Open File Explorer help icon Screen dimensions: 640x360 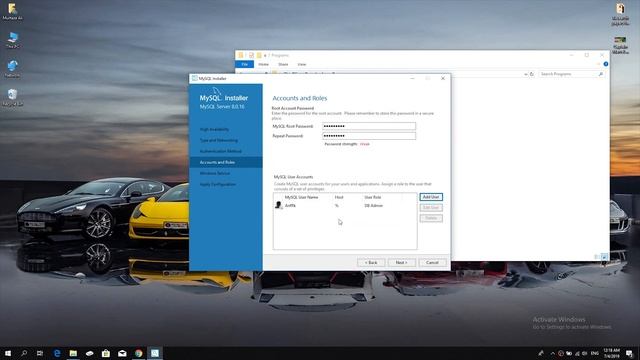point(606,64)
